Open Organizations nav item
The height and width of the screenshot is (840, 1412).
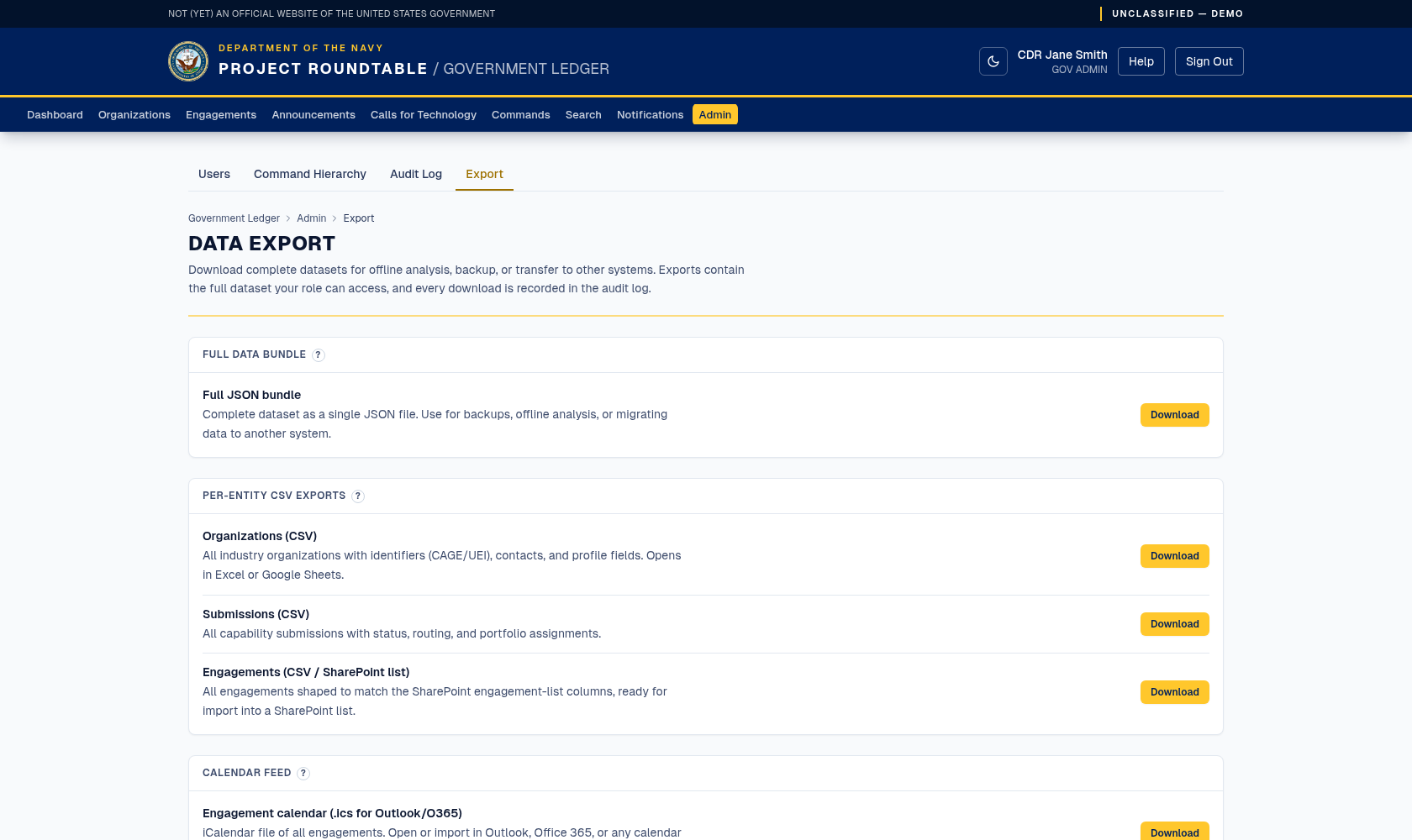pos(134,114)
